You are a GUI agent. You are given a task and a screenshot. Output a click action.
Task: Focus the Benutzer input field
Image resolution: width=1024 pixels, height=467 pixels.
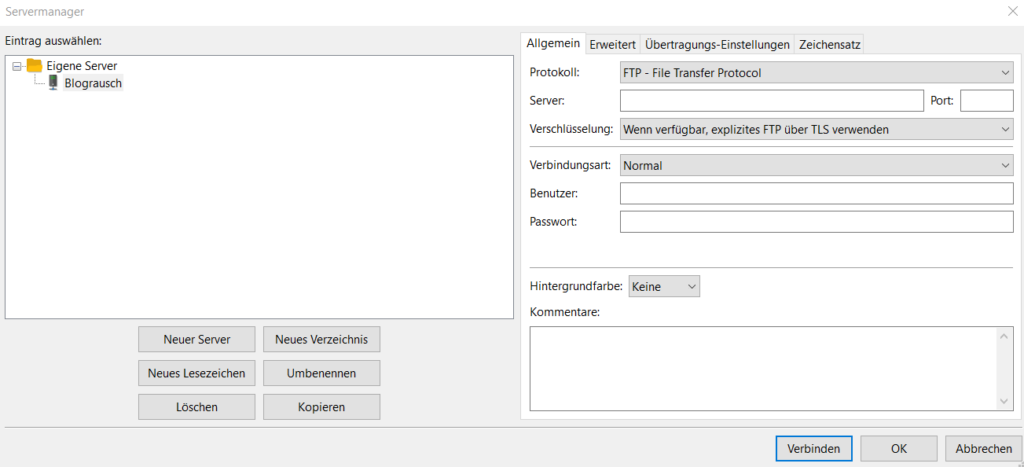point(816,193)
